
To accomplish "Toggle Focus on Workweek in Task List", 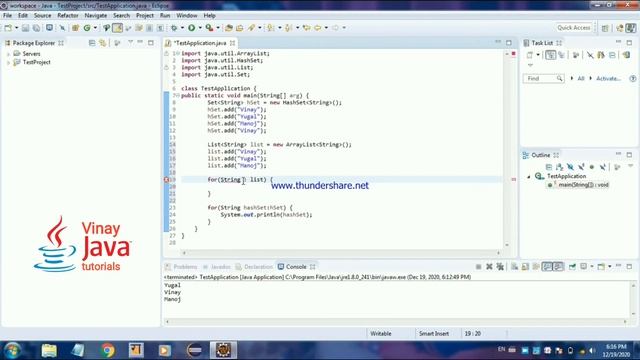I will coord(576,55).
